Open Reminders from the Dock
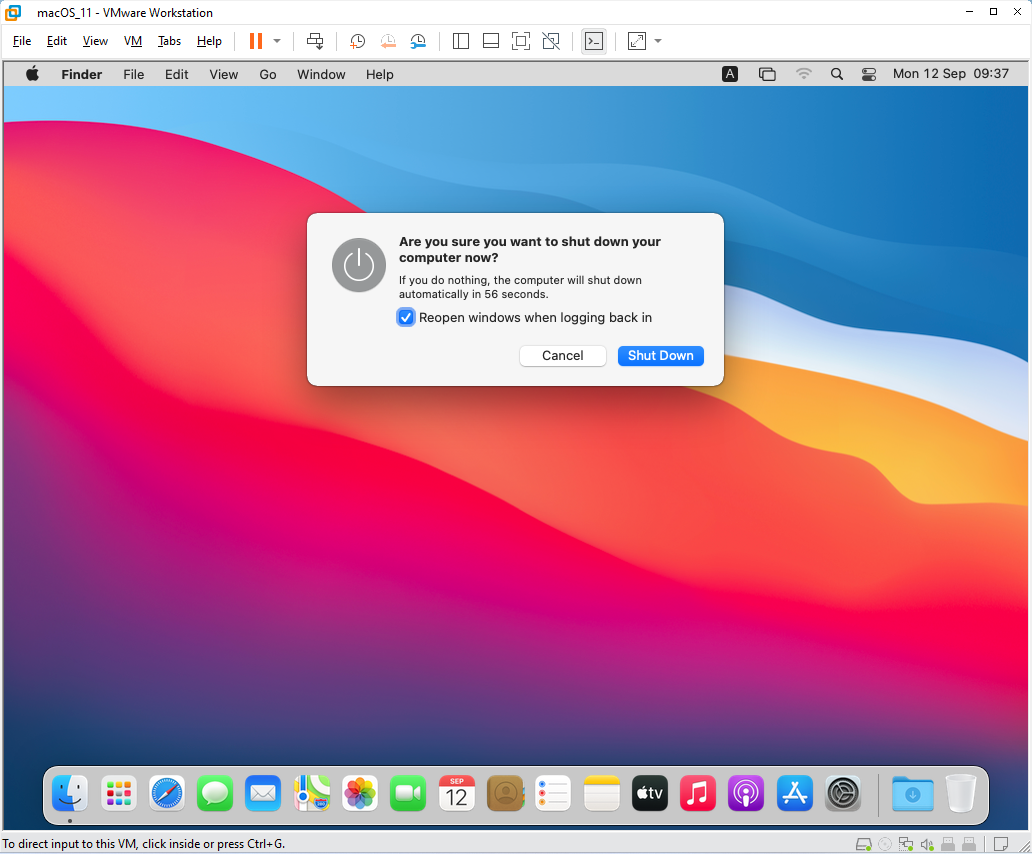 click(x=553, y=793)
